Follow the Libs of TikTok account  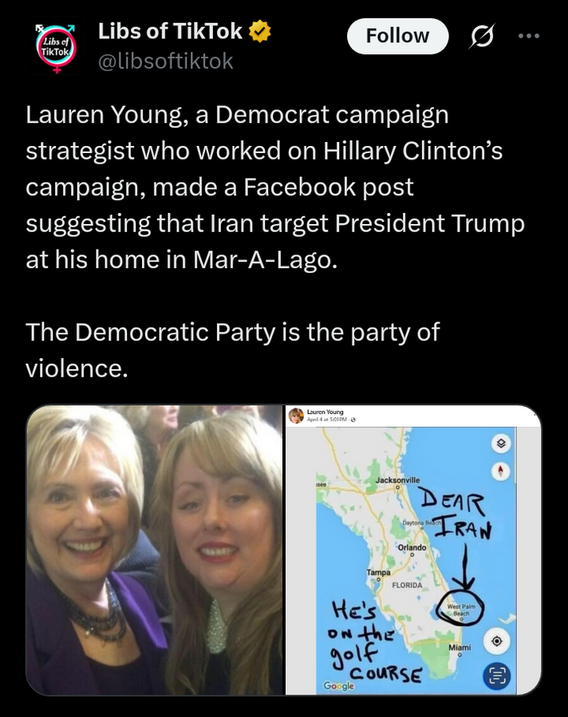[397, 36]
